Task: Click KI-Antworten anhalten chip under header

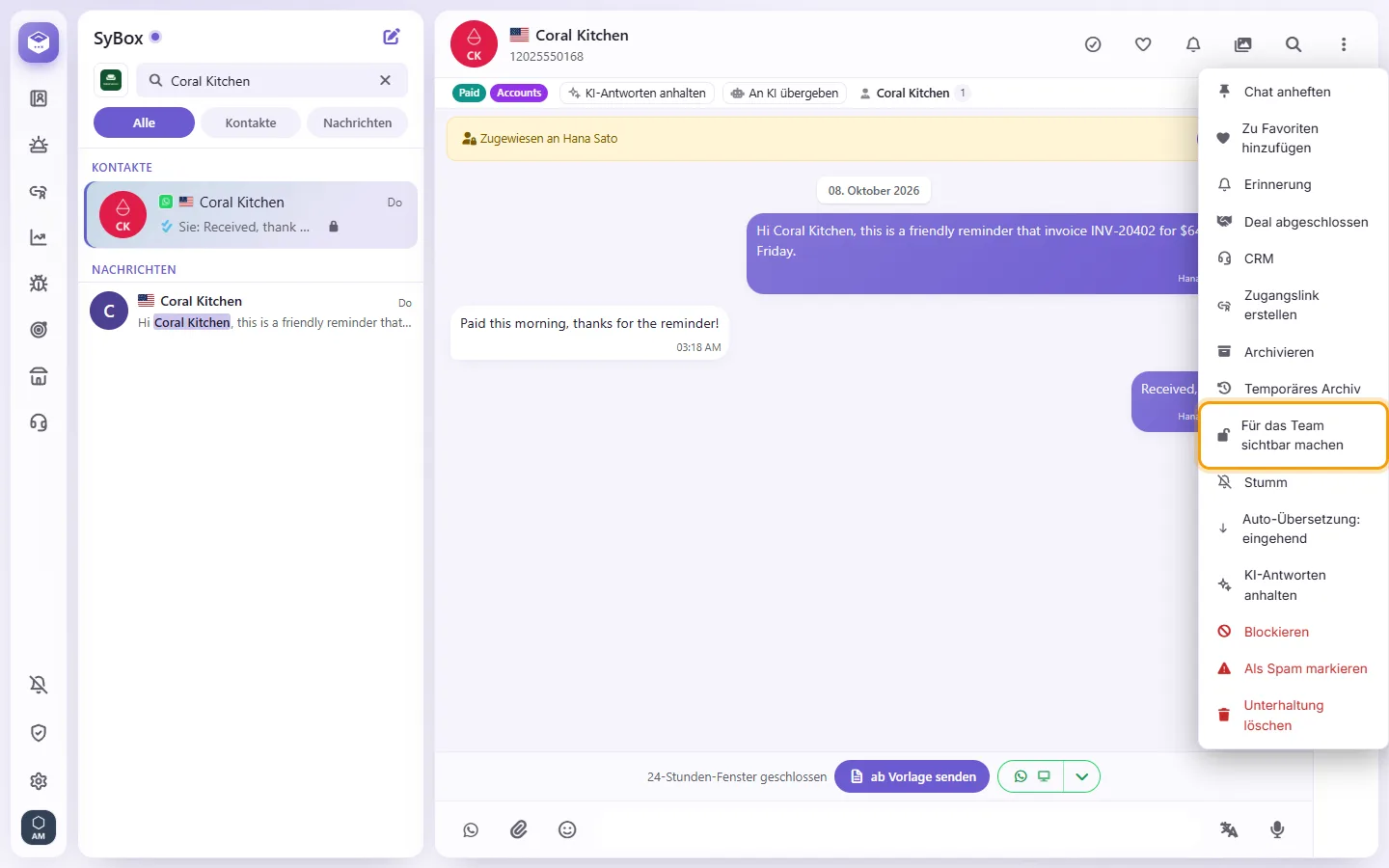Action: (637, 93)
